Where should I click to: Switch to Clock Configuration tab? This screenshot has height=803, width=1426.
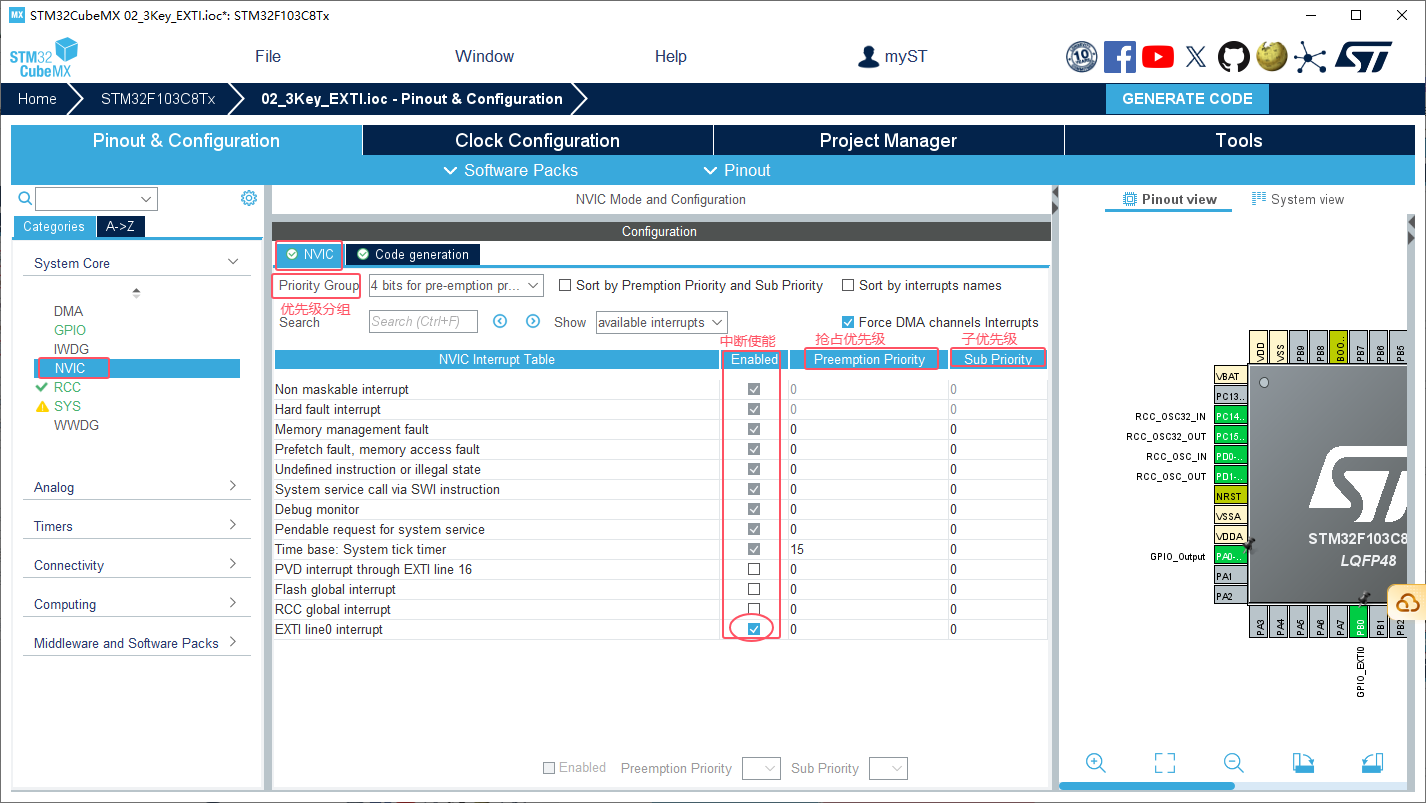(537, 140)
